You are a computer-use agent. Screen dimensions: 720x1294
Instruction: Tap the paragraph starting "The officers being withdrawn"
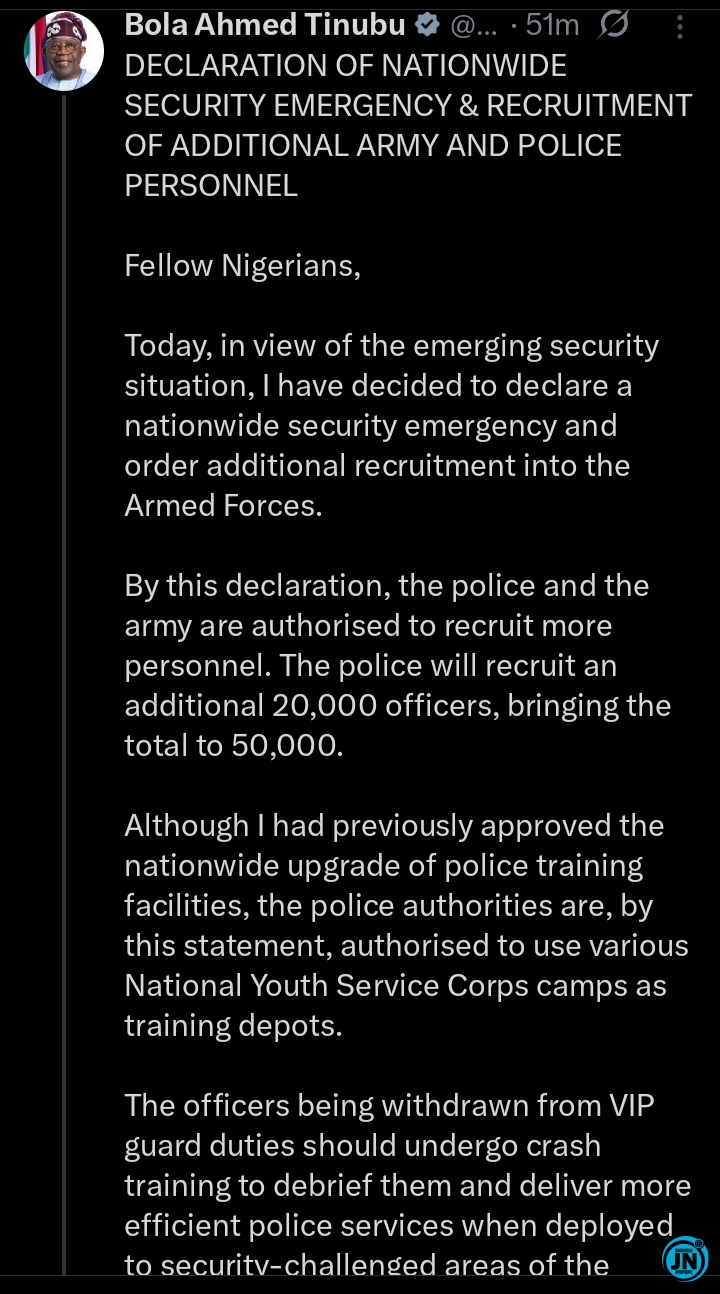point(407,1185)
